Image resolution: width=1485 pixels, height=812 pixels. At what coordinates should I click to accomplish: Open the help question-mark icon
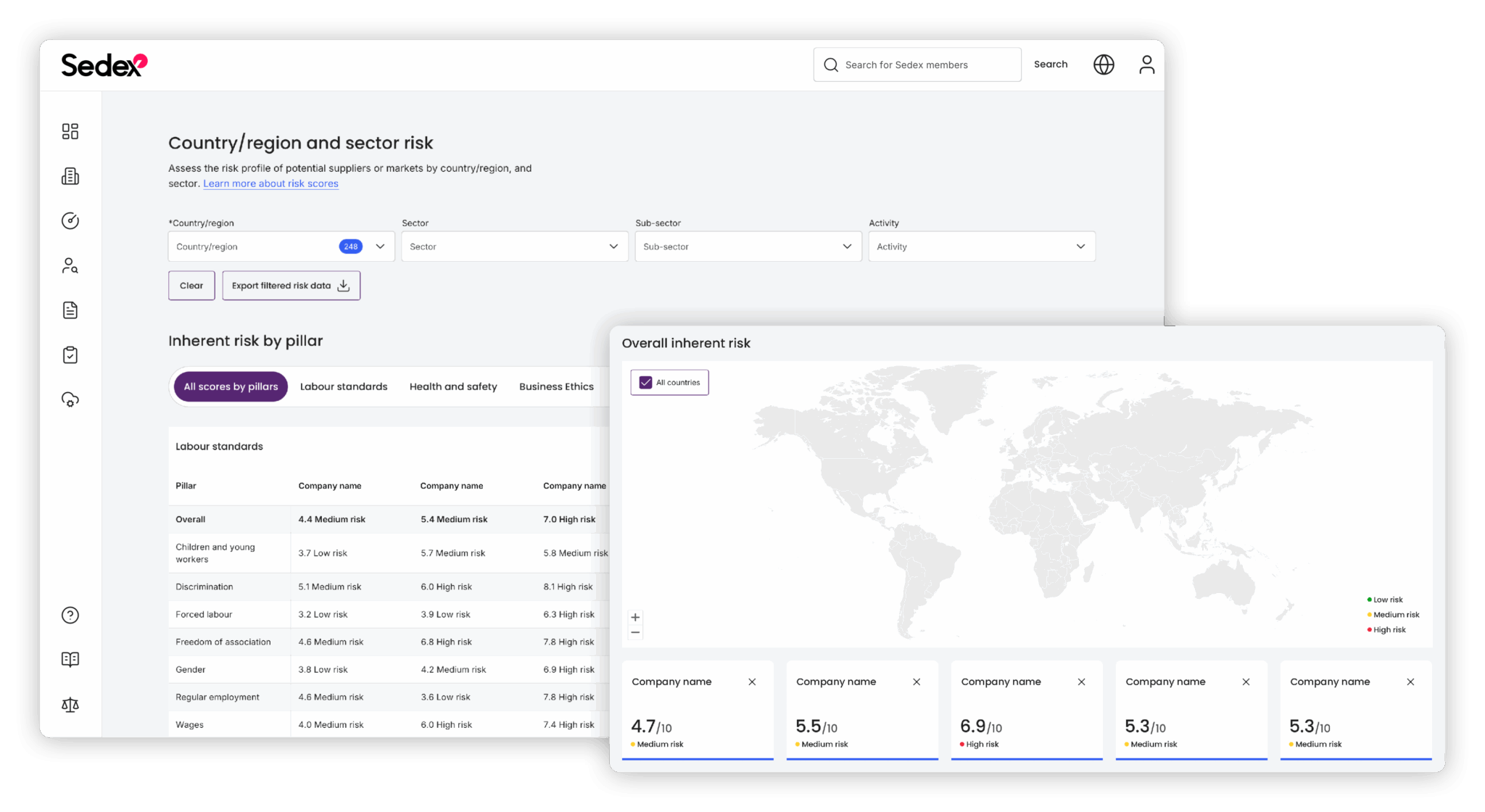click(70, 615)
